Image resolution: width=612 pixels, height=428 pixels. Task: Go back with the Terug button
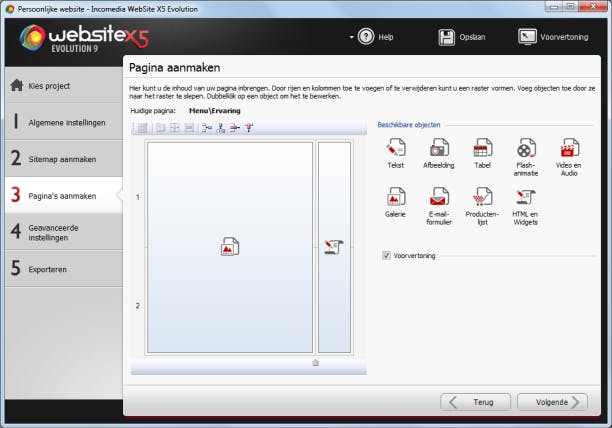[x=475, y=402]
